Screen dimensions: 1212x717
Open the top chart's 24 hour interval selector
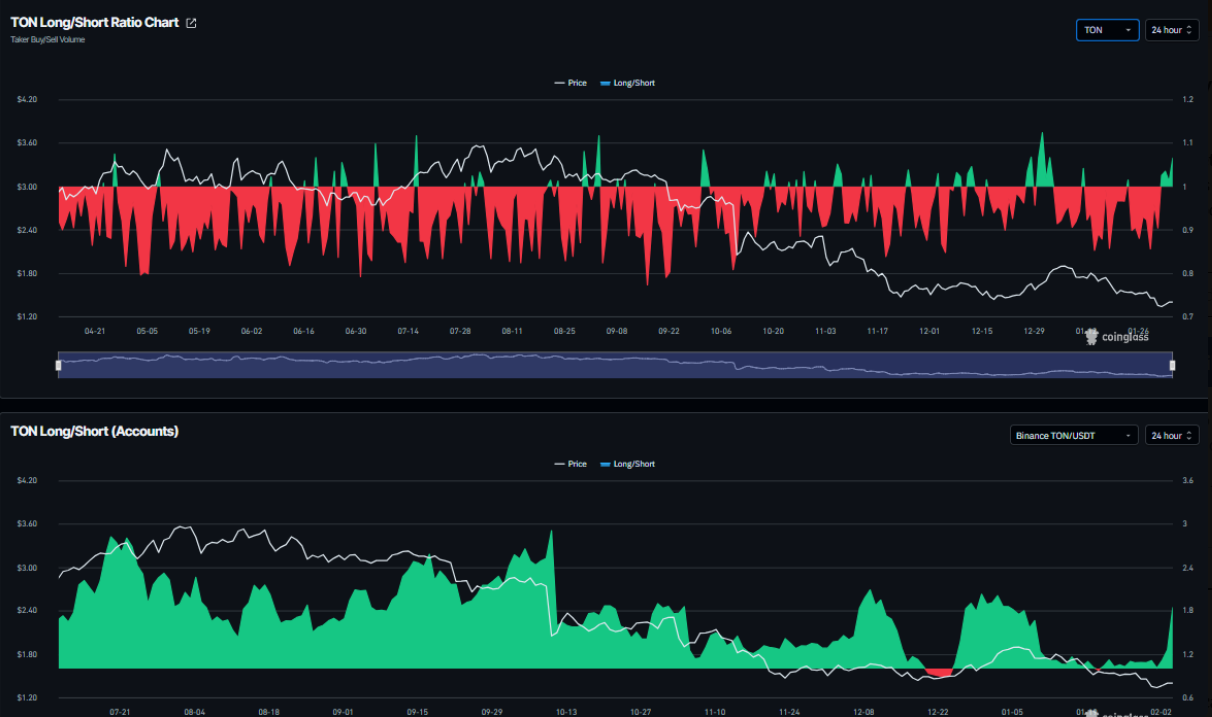tap(1172, 30)
